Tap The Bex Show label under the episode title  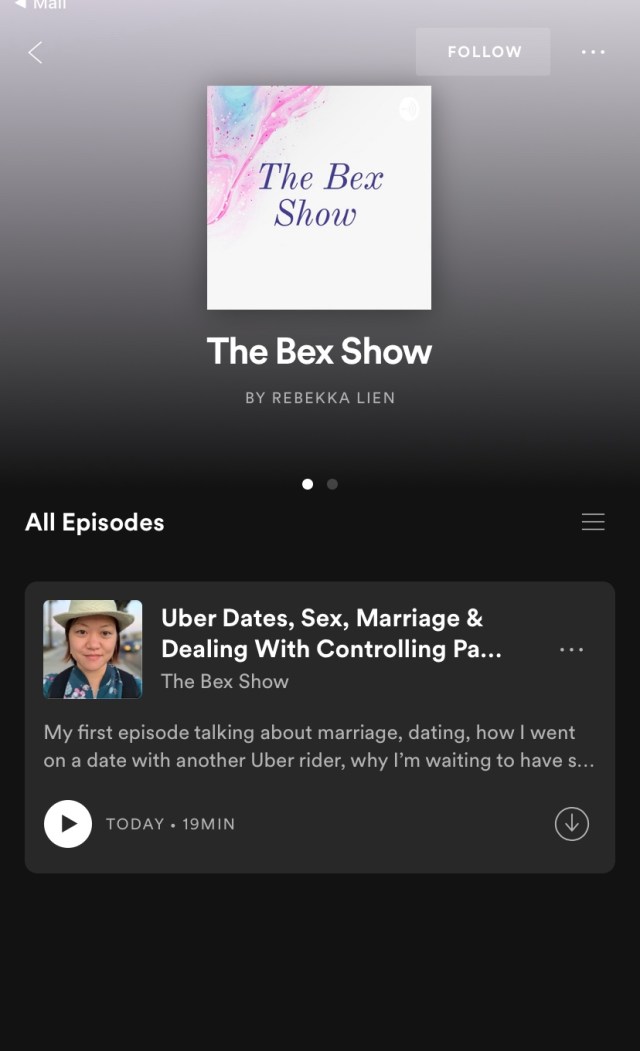click(x=225, y=682)
